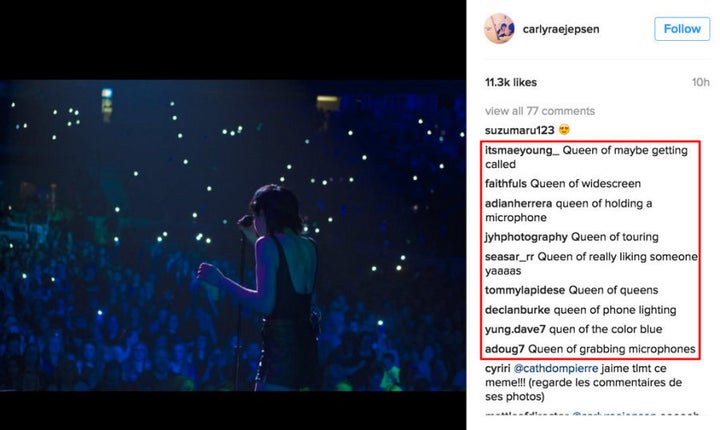Viewport: 720px width, 430px height.
Task: Go to yung.dave7's profile
Action: [515, 329]
